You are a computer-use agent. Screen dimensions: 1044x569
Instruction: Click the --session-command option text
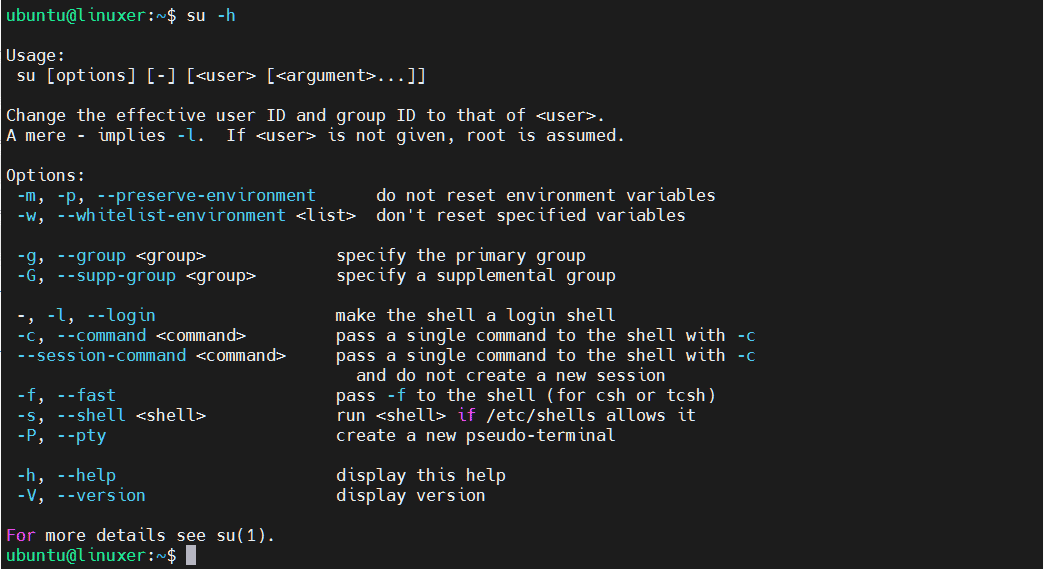tap(101, 355)
